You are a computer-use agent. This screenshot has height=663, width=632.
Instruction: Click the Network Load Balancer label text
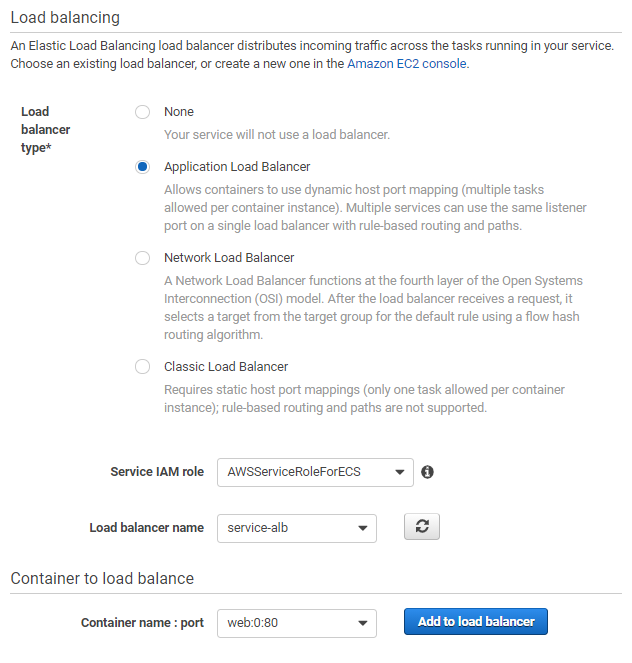click(229, 258)
